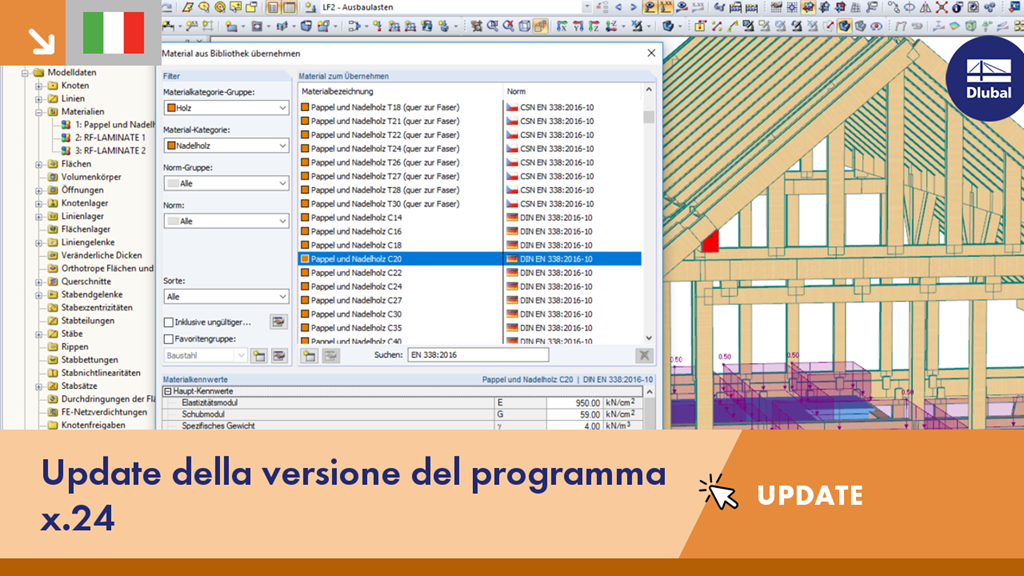This screenshot has width=1024, height=576.
Task: Close the Material aus Bibliothek dialog
Action: click(x=651, y=54)
